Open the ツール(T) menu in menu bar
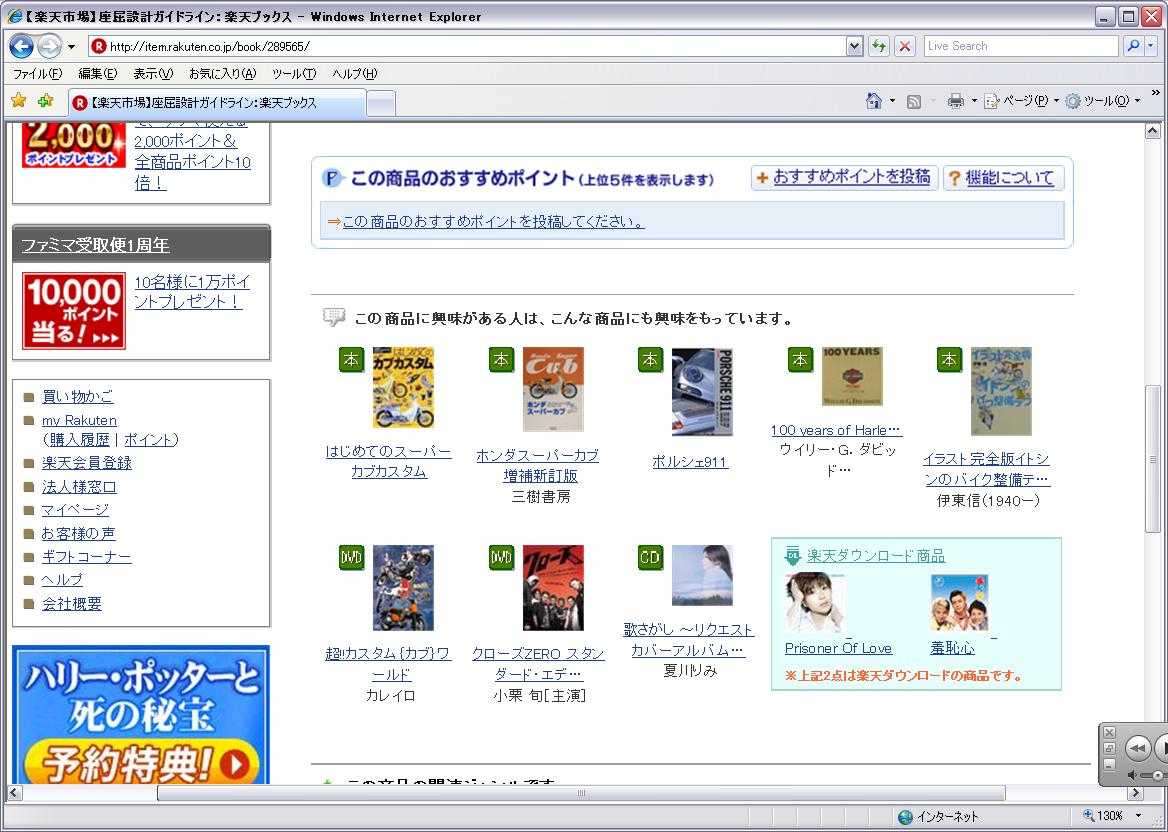The height and width of the screenshot is (832, 1168). [293, 73]
